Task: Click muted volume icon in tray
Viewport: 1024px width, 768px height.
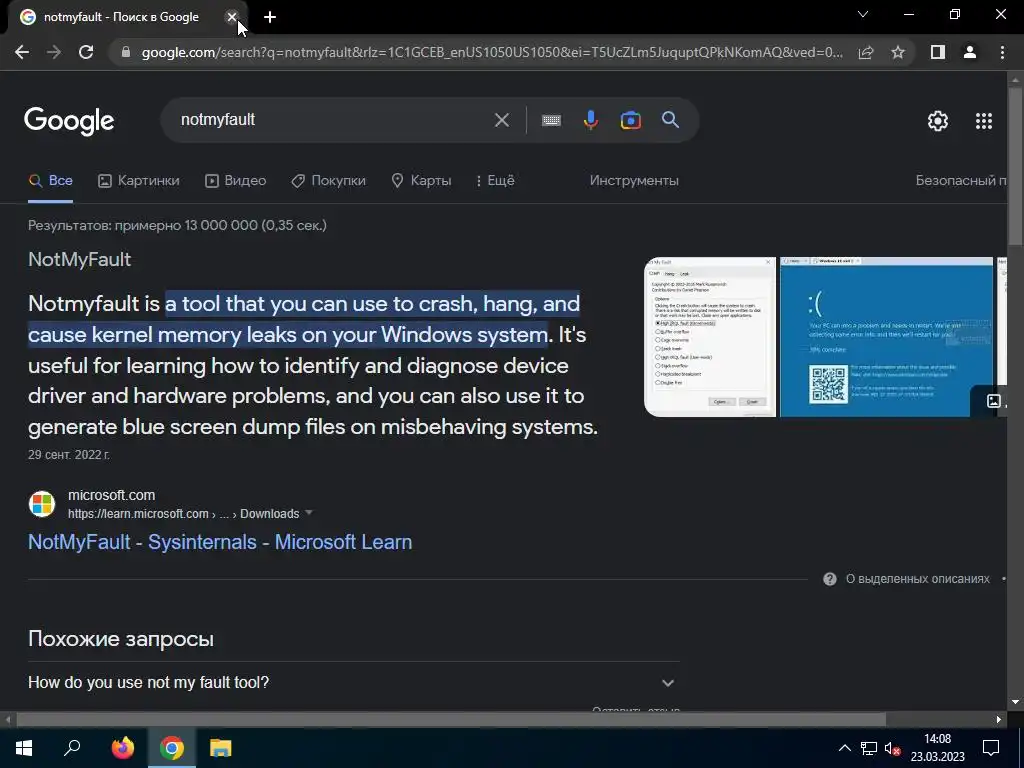Action: click(x=892, y=748)
